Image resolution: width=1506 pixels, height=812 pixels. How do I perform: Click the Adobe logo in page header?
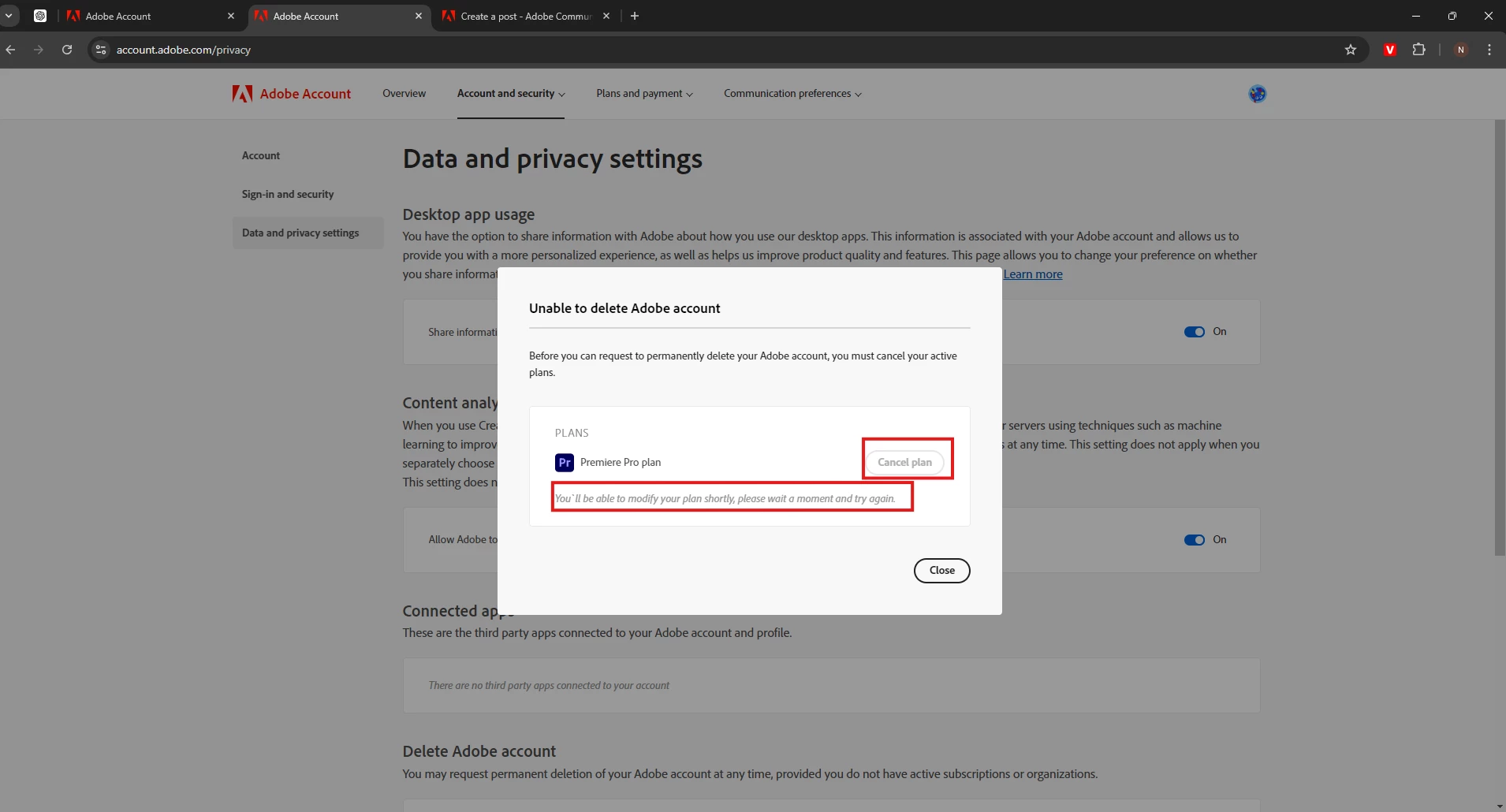[x=242, y=94]
